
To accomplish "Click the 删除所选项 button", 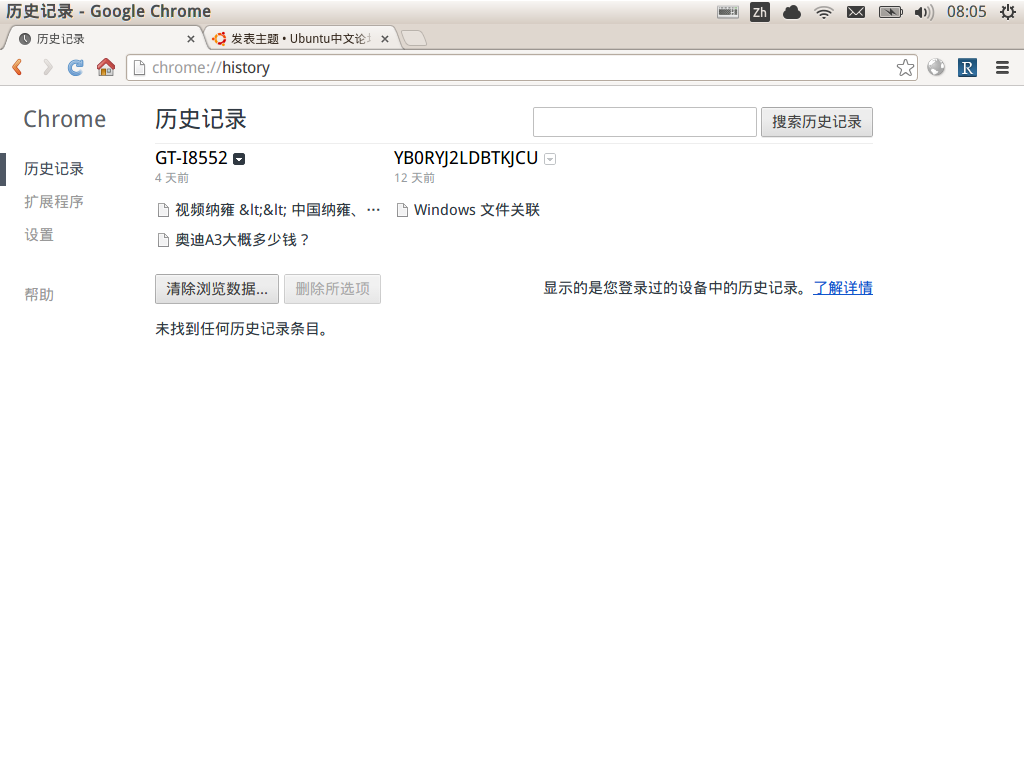I will pyautogui.click(x=332, y=289).
